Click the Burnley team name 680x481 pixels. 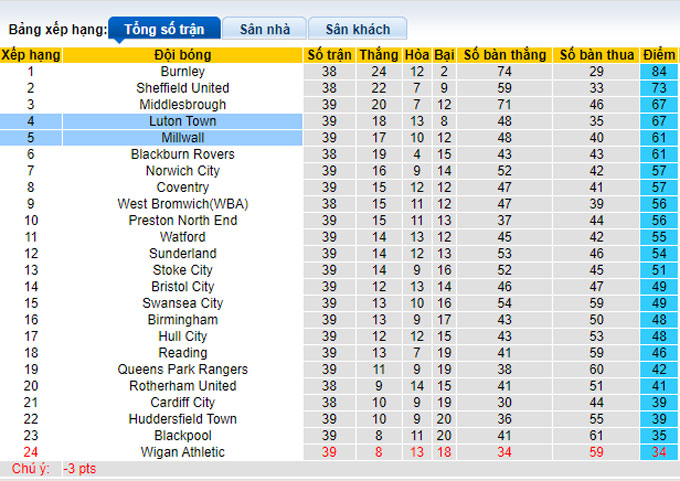182,72
